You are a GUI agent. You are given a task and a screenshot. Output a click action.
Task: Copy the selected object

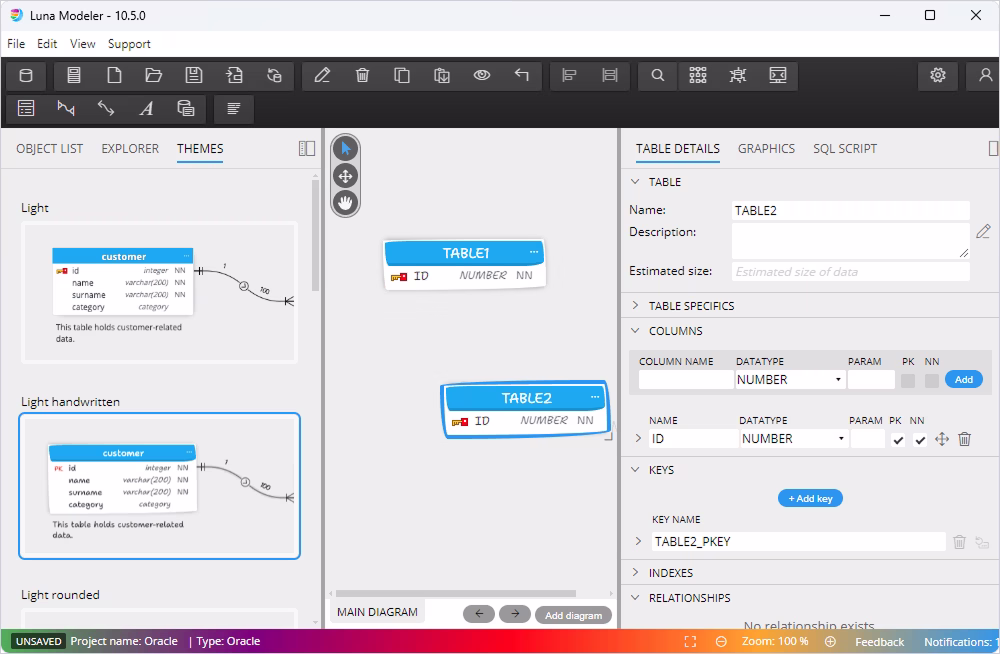(402, 75)
